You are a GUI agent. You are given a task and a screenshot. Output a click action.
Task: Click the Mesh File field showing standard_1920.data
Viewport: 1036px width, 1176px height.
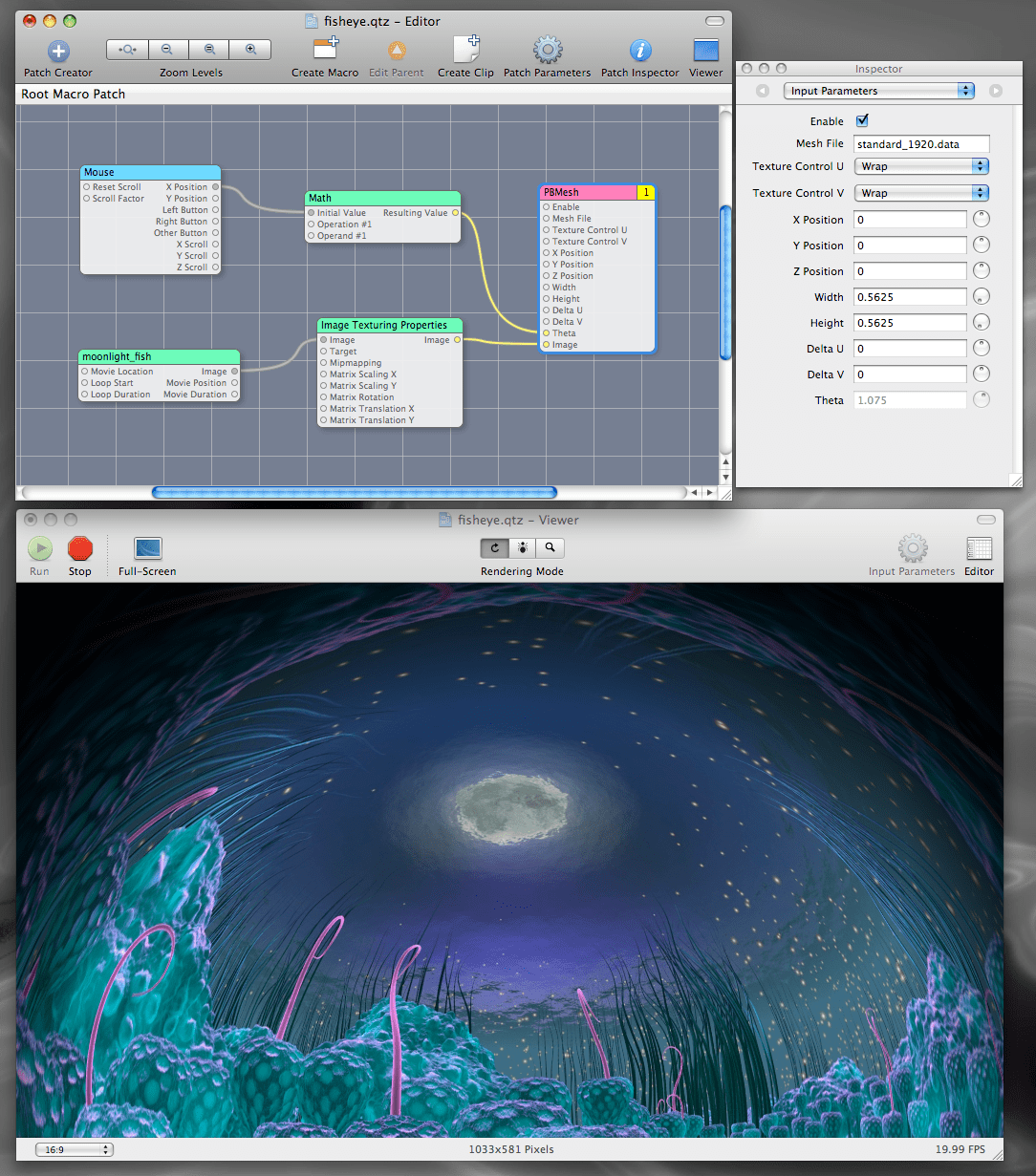[920, 143]
